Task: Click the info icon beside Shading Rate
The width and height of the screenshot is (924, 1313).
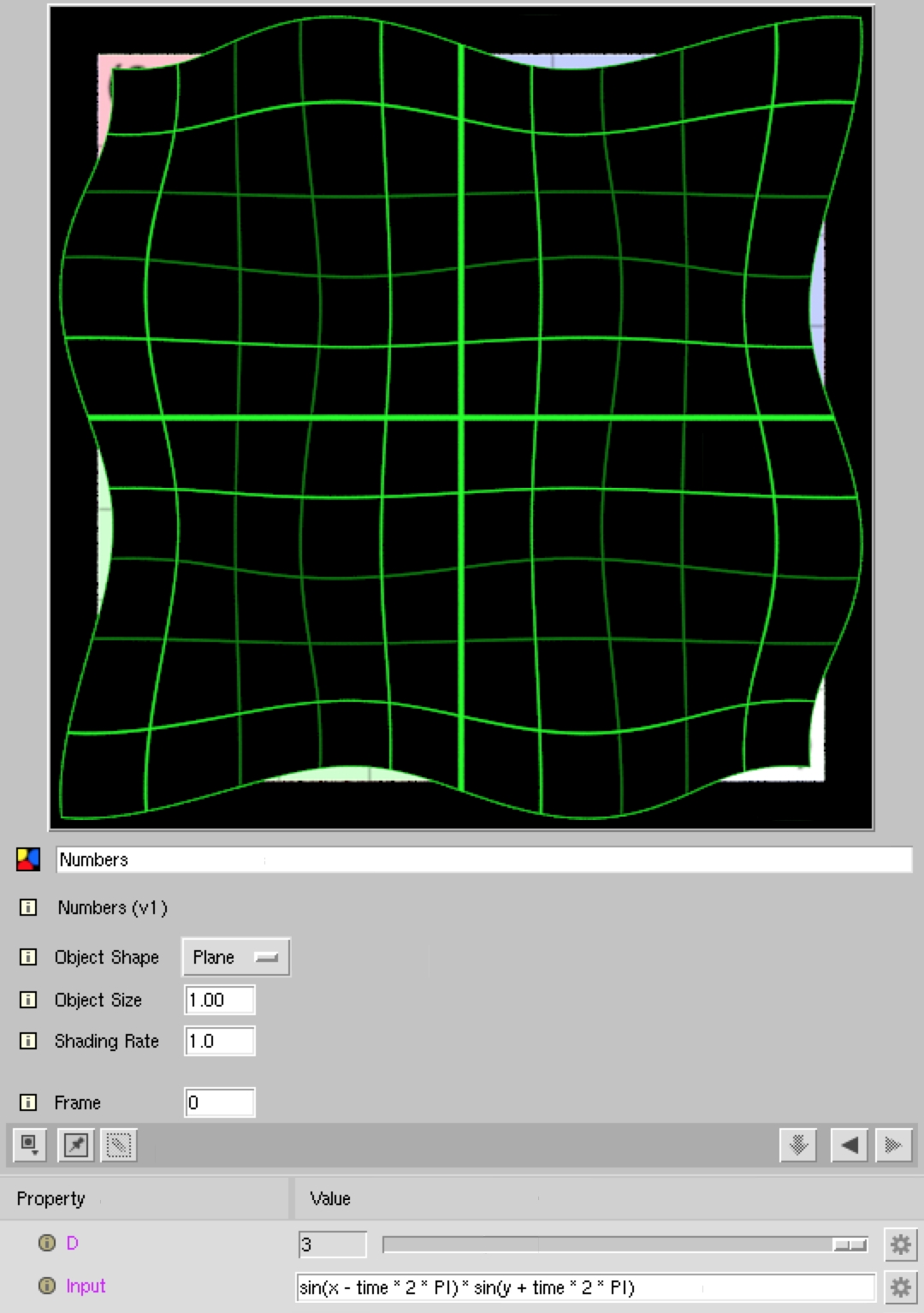Action: 28,1041
